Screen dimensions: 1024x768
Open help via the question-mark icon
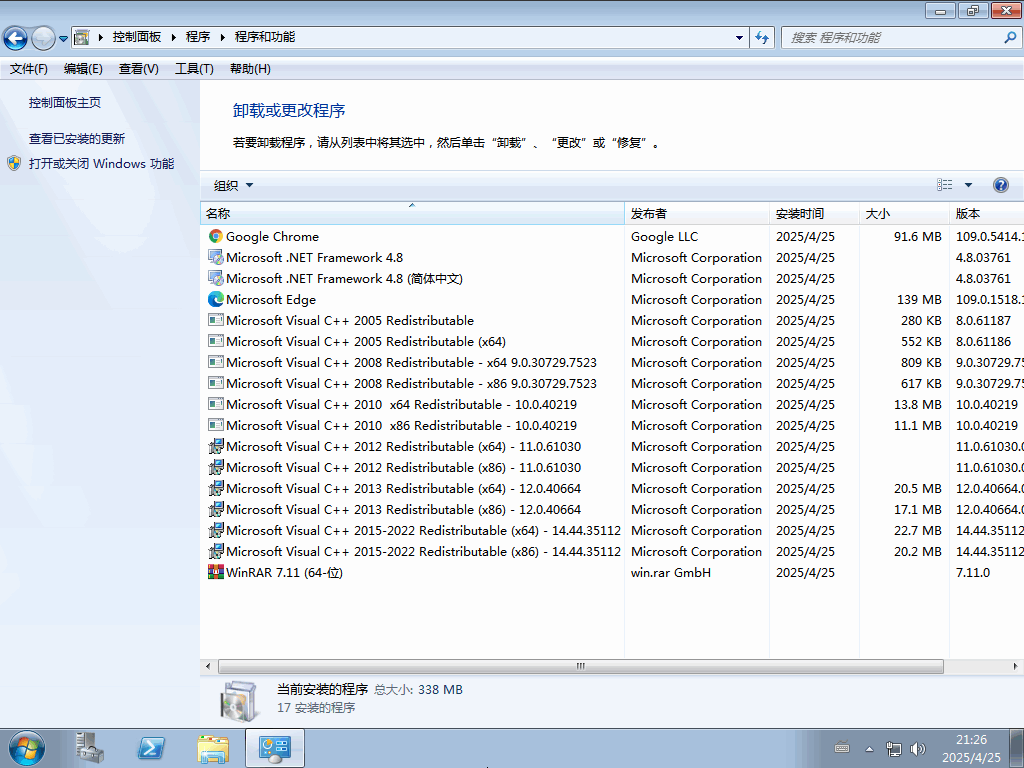click(1001, 184)
